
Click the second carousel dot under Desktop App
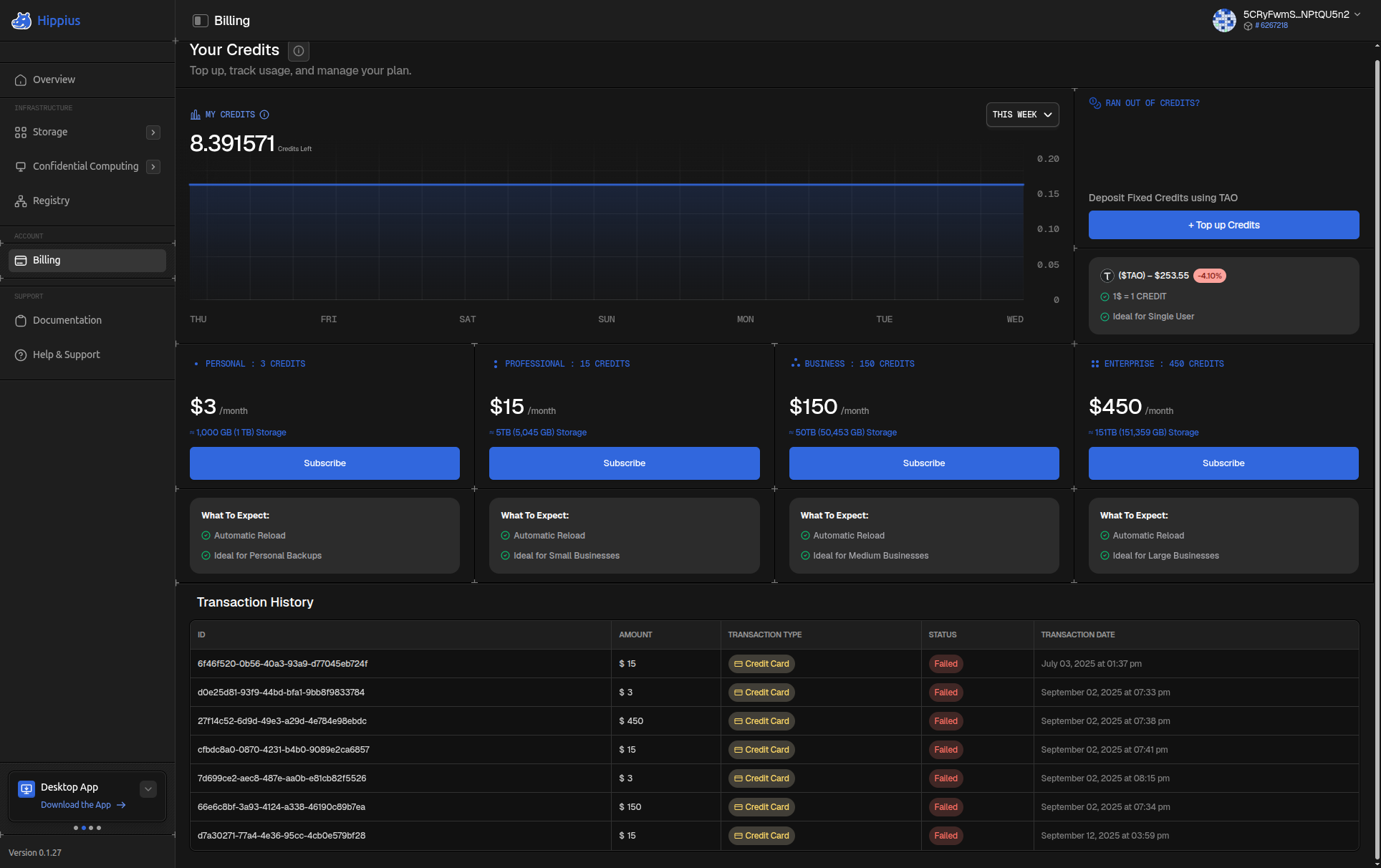click(84, 828)
